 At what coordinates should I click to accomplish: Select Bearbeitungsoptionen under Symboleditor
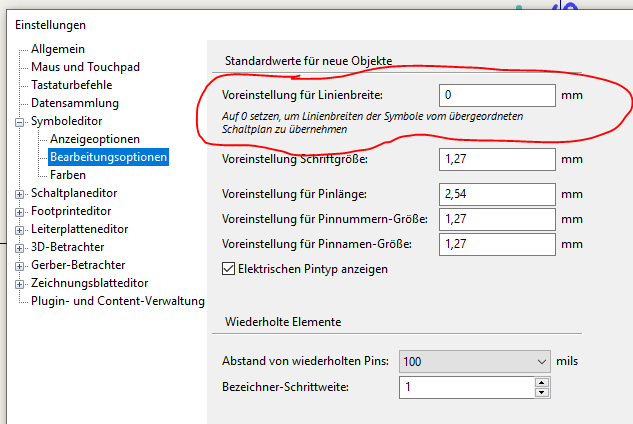pyautogui.click(x=108, y=157)
